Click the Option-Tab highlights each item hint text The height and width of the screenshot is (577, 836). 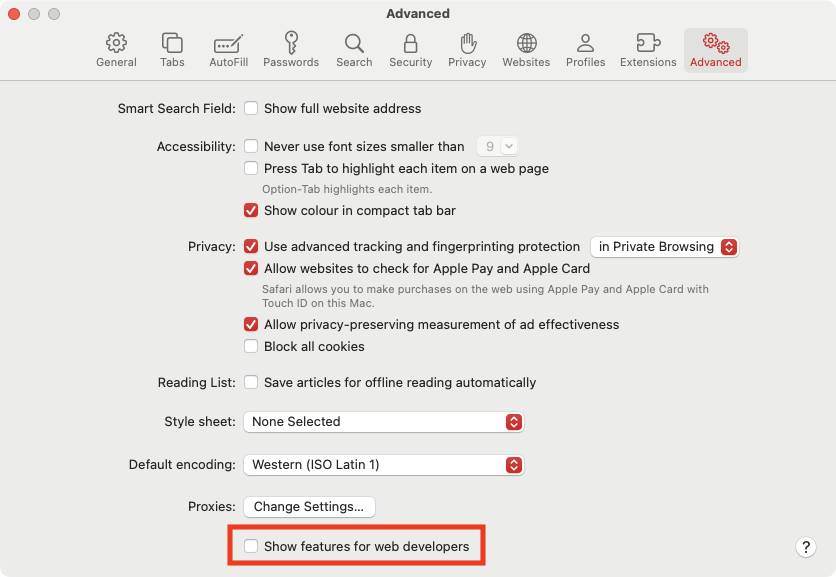click(x=347, y=189)
